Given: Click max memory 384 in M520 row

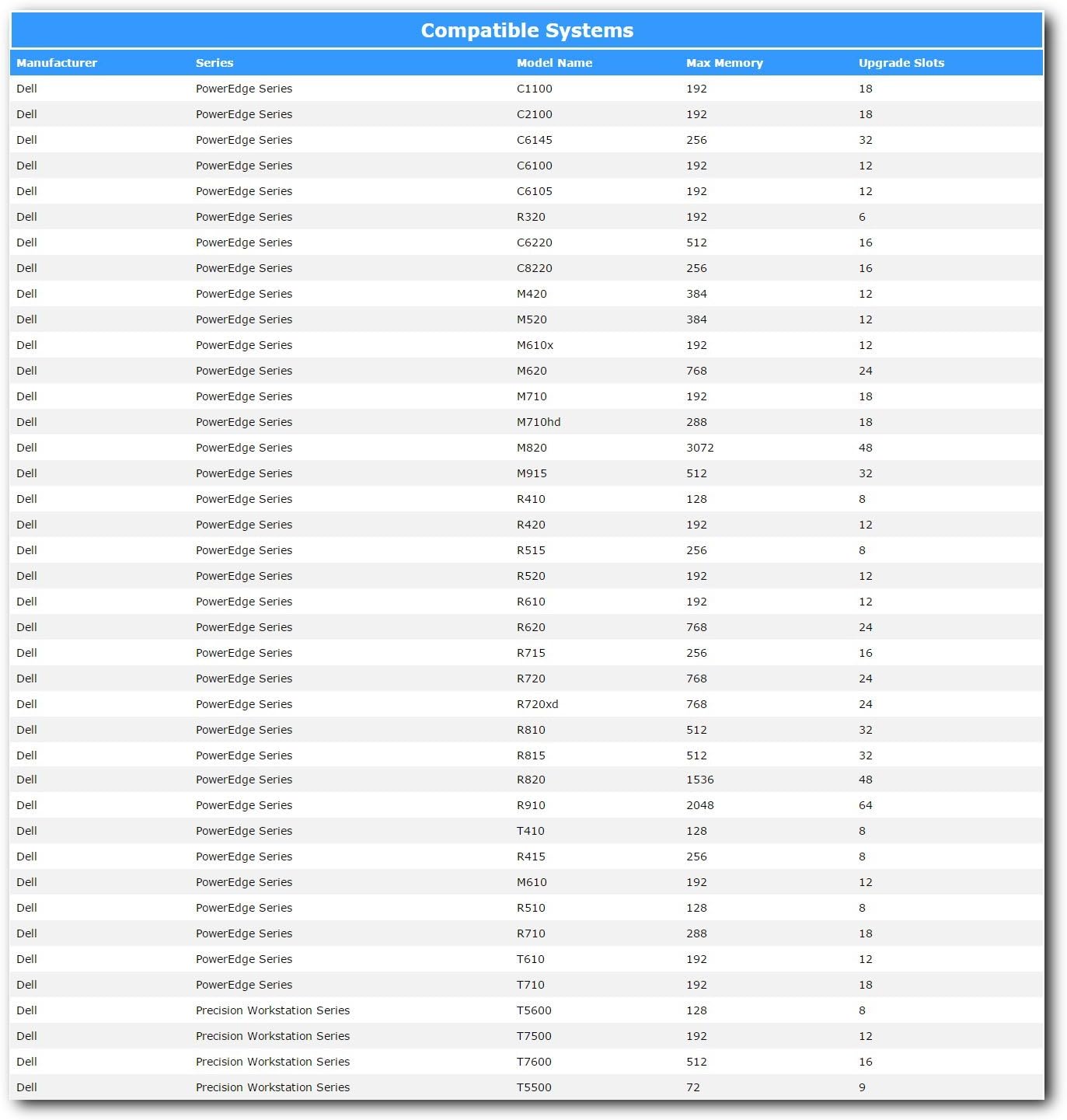Looking at the screenshot, I should click(x=696, y=319).
